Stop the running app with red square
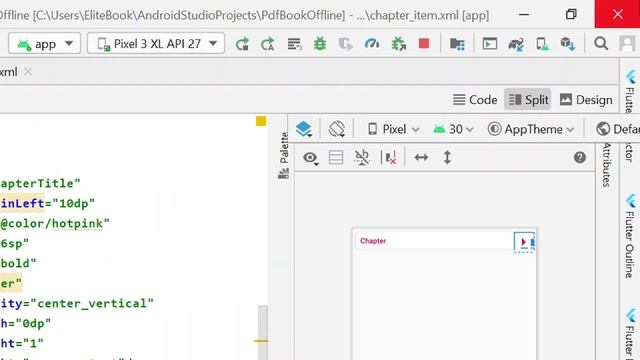The height and width of the screenshot is (360, 640). coord(424,43)
